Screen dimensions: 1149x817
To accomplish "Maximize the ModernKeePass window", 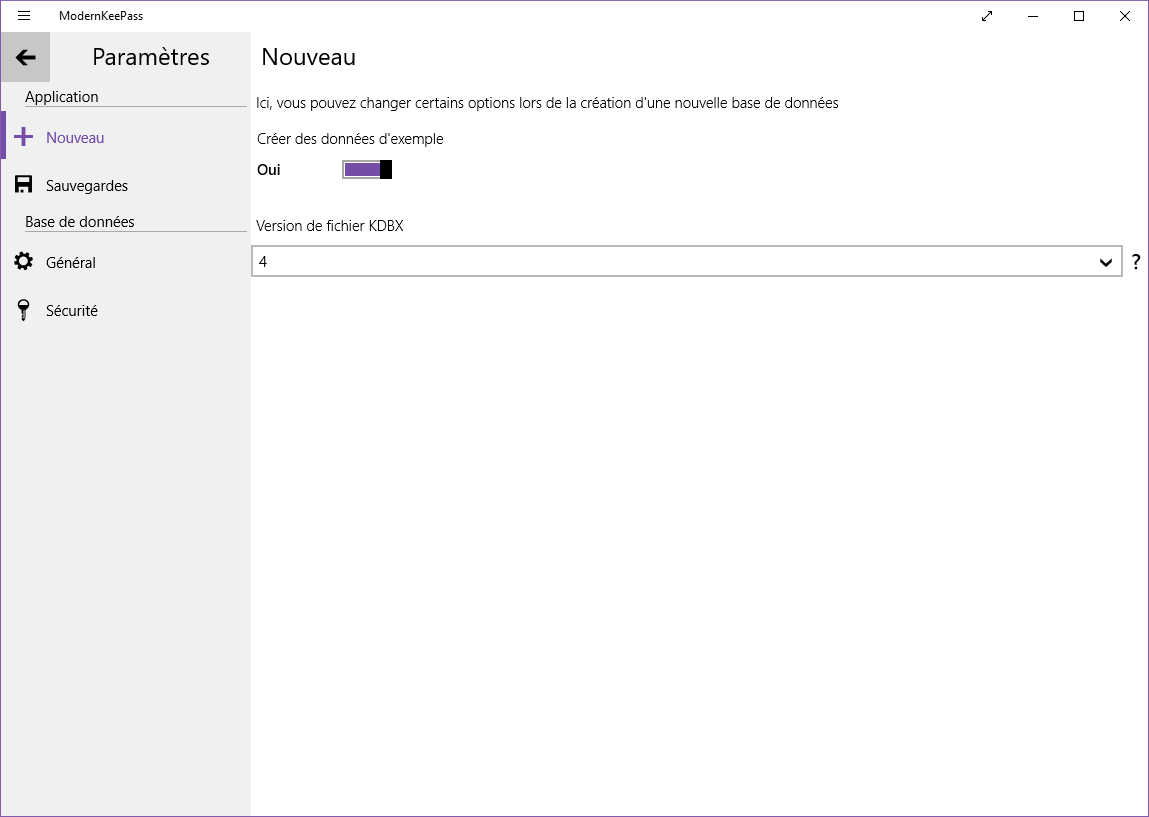I will [1079, 16].
